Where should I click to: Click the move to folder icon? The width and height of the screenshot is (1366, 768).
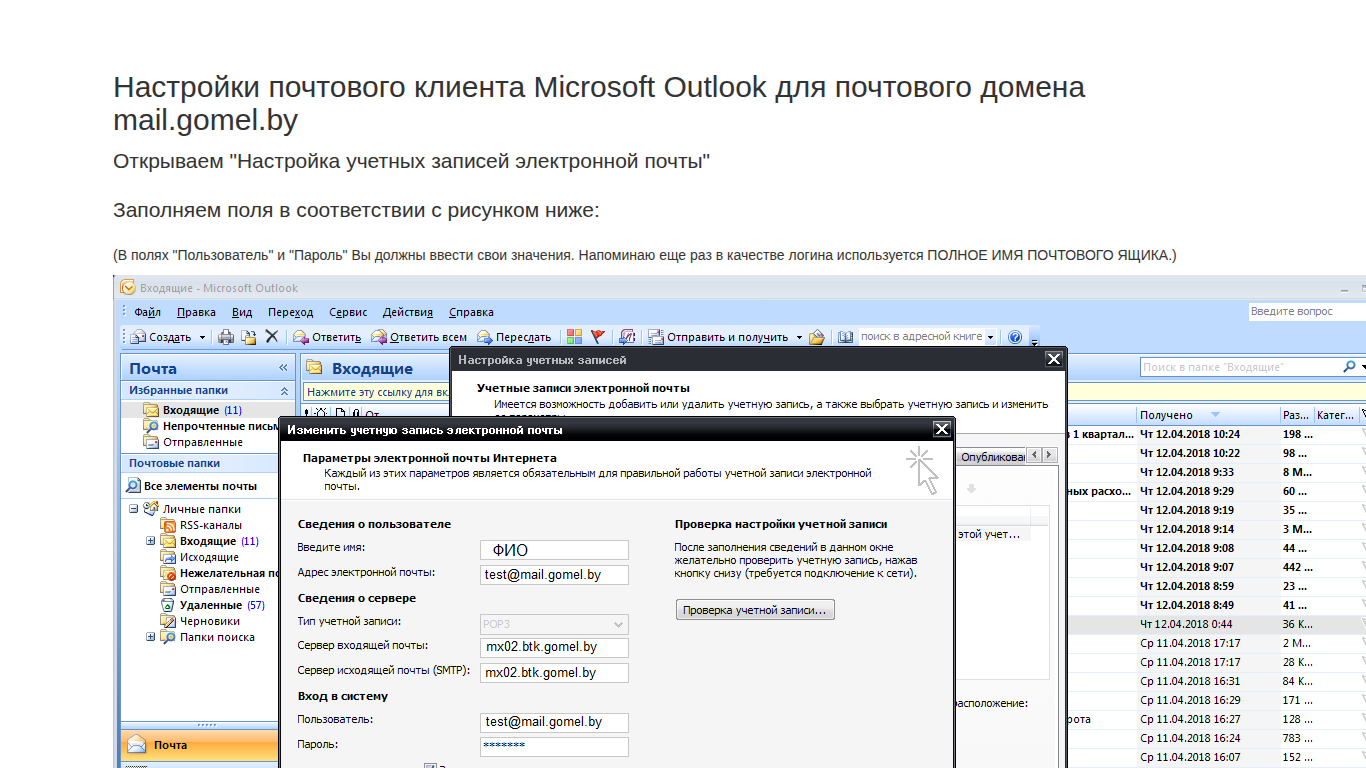[248, 337]
